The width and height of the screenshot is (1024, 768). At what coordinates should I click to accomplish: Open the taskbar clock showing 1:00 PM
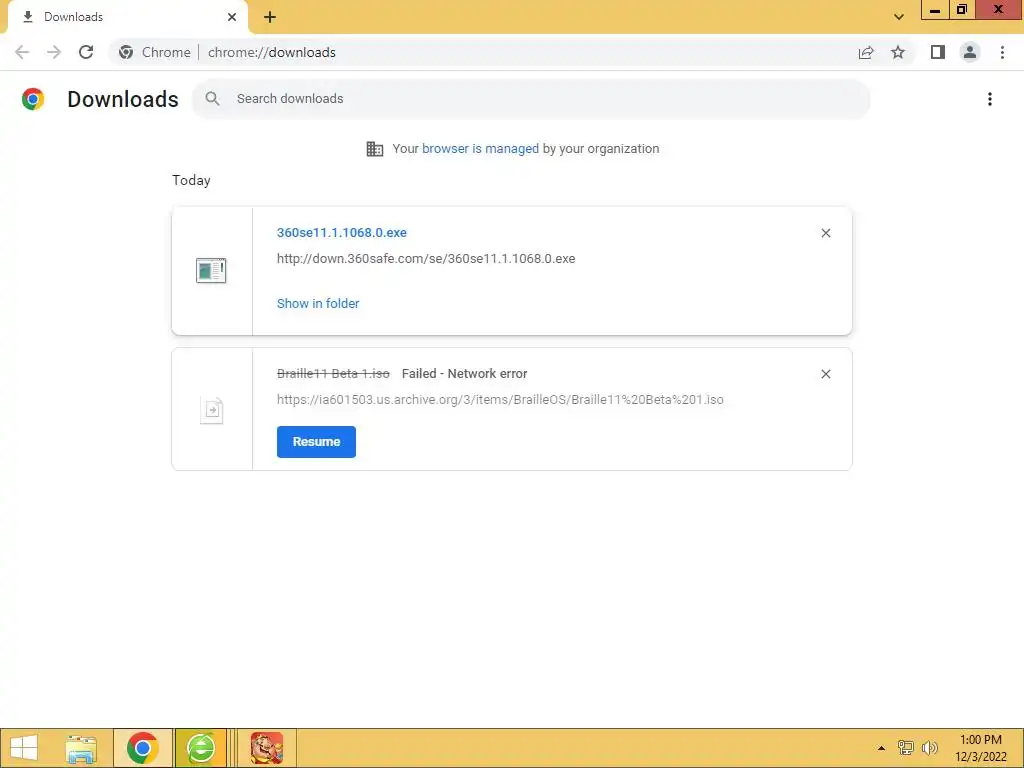coord(980,748)
